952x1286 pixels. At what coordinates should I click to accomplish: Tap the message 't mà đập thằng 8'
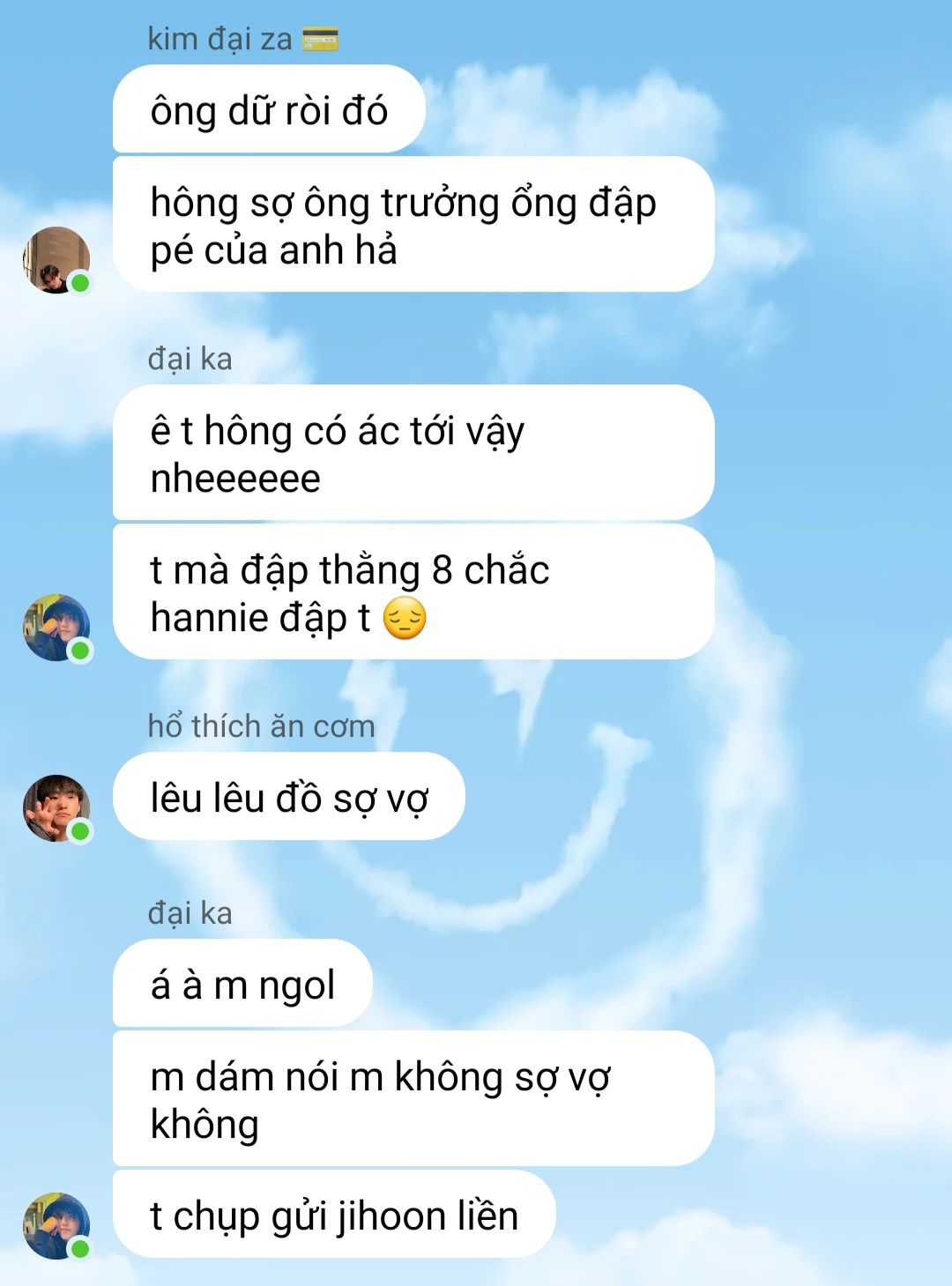click(x=413, y=592)
